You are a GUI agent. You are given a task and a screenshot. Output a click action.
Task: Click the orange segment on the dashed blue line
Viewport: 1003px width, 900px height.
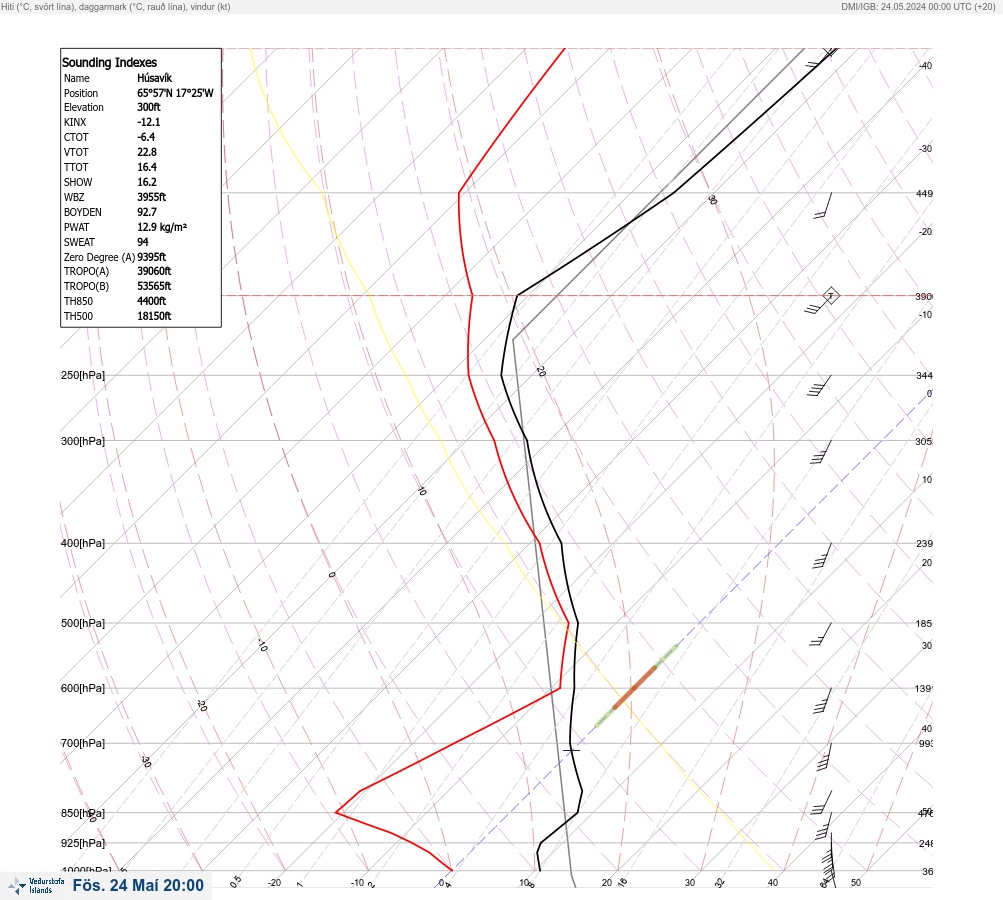pos(635,688)
